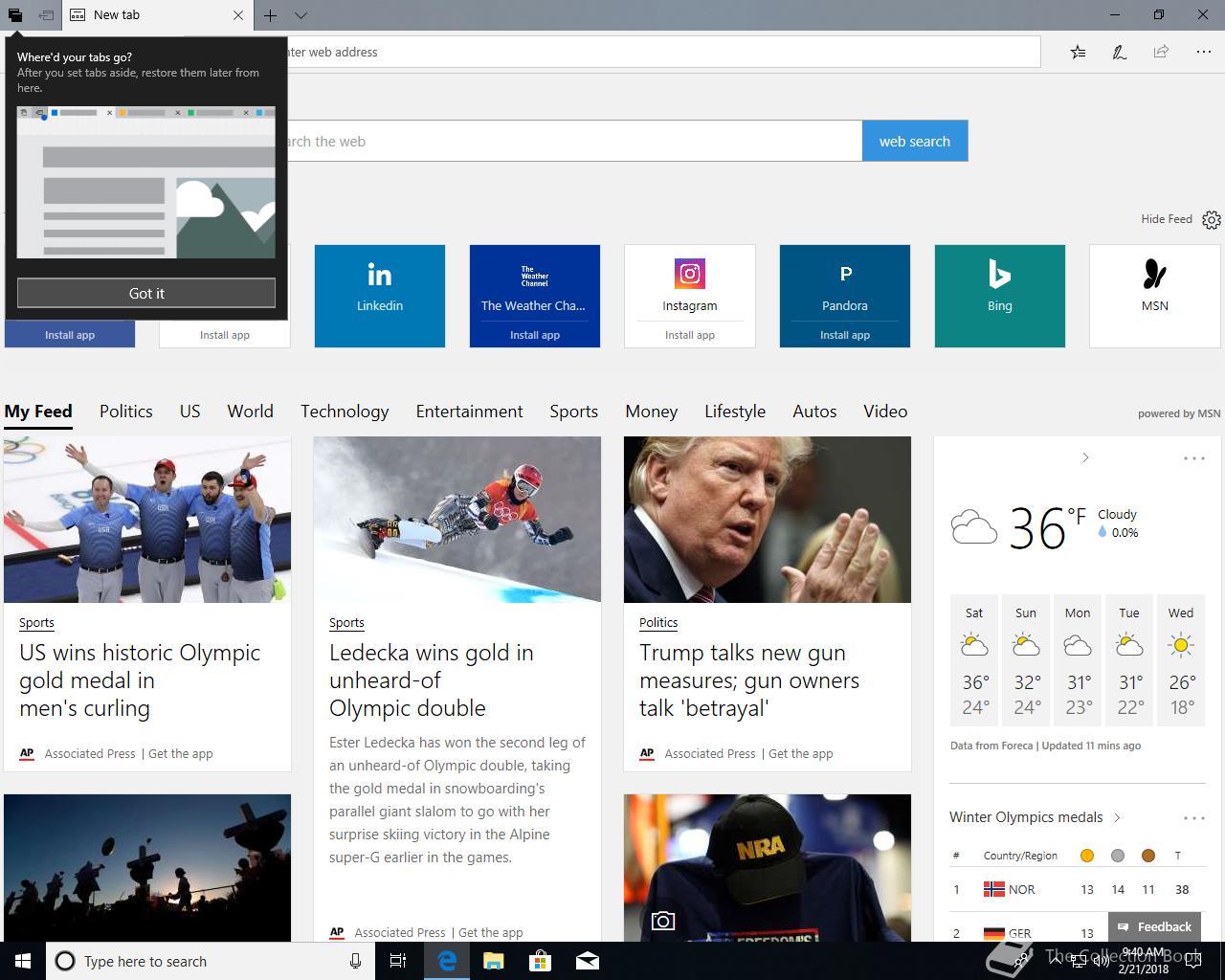The width and height of the screenshot is (1225, 980).
Task: Open the Windows Start menu
Action: (x=23, y=961)
